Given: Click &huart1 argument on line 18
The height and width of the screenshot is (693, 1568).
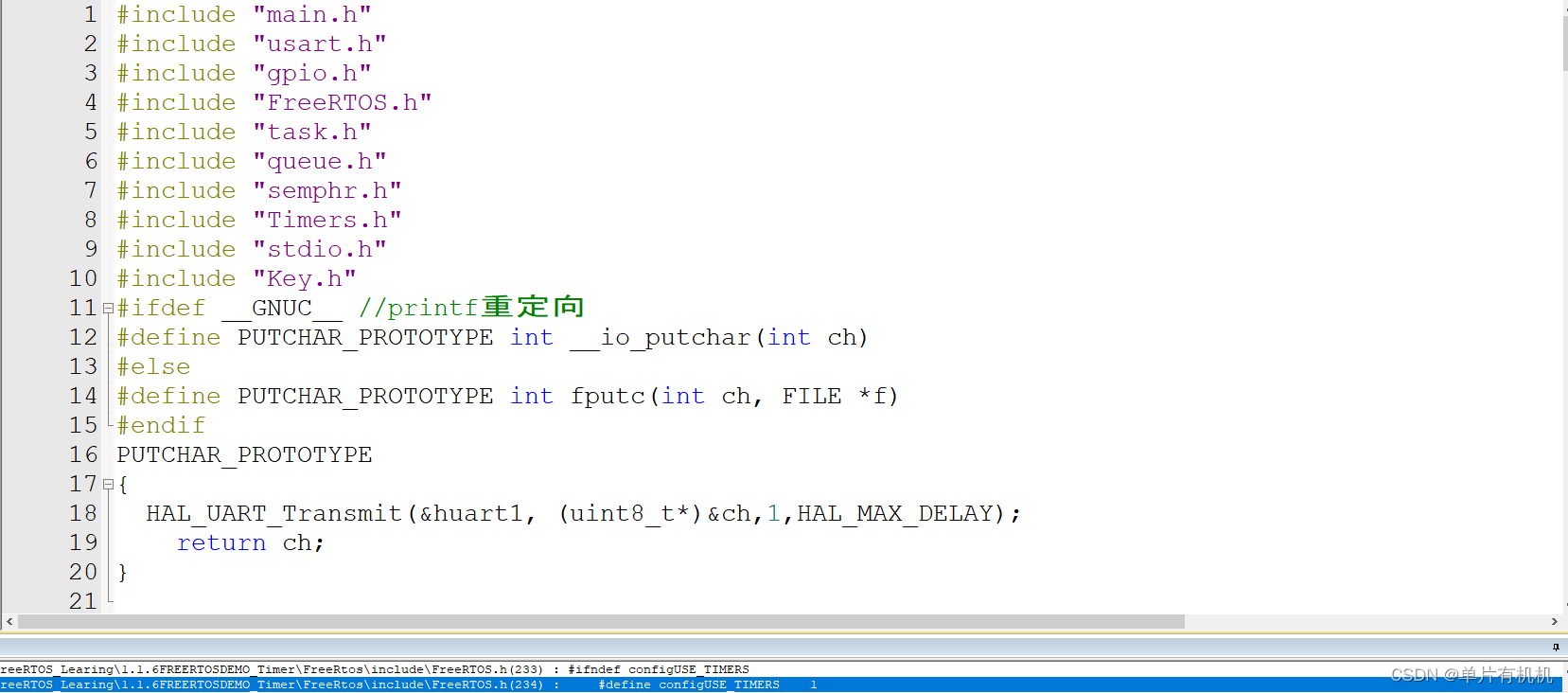Looking at the screenshot, I should pyautogui.click(x=471, y=514).
